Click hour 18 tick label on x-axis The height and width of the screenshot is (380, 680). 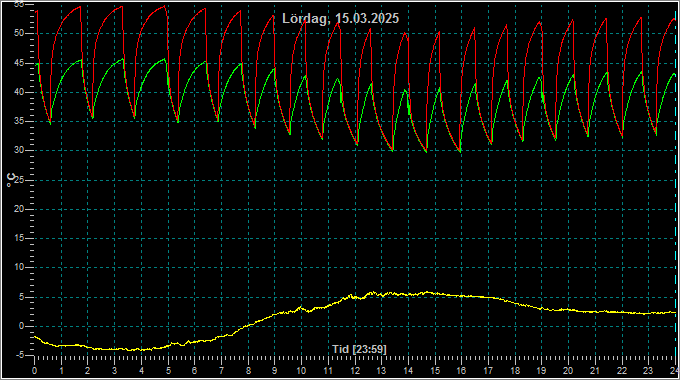(515, 371)
